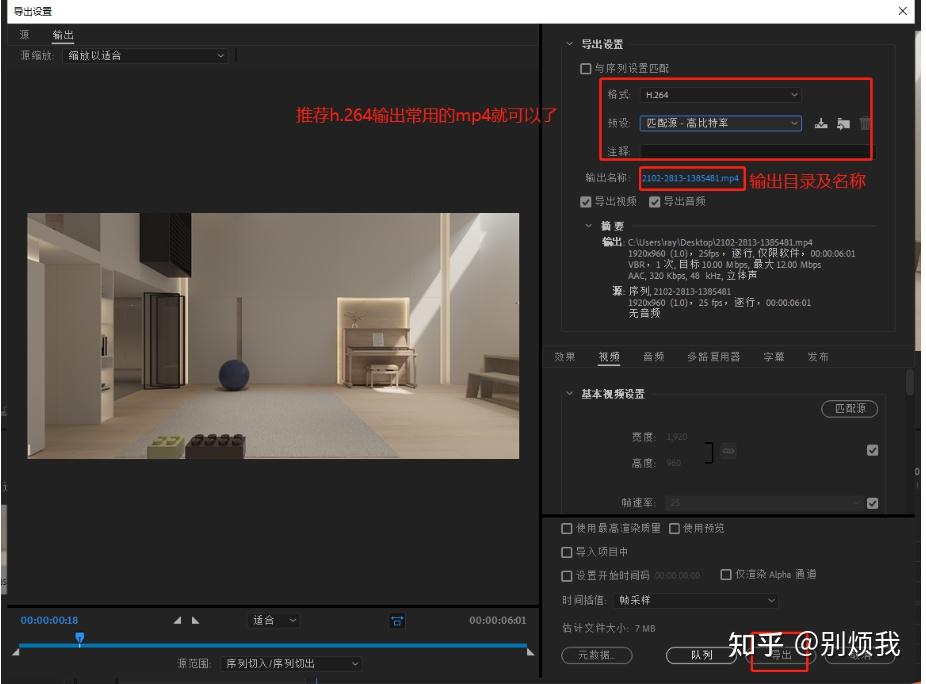Uncheck the 导出视频 checkbox
This screenshot has width=926, height=684.
point(586,202)
